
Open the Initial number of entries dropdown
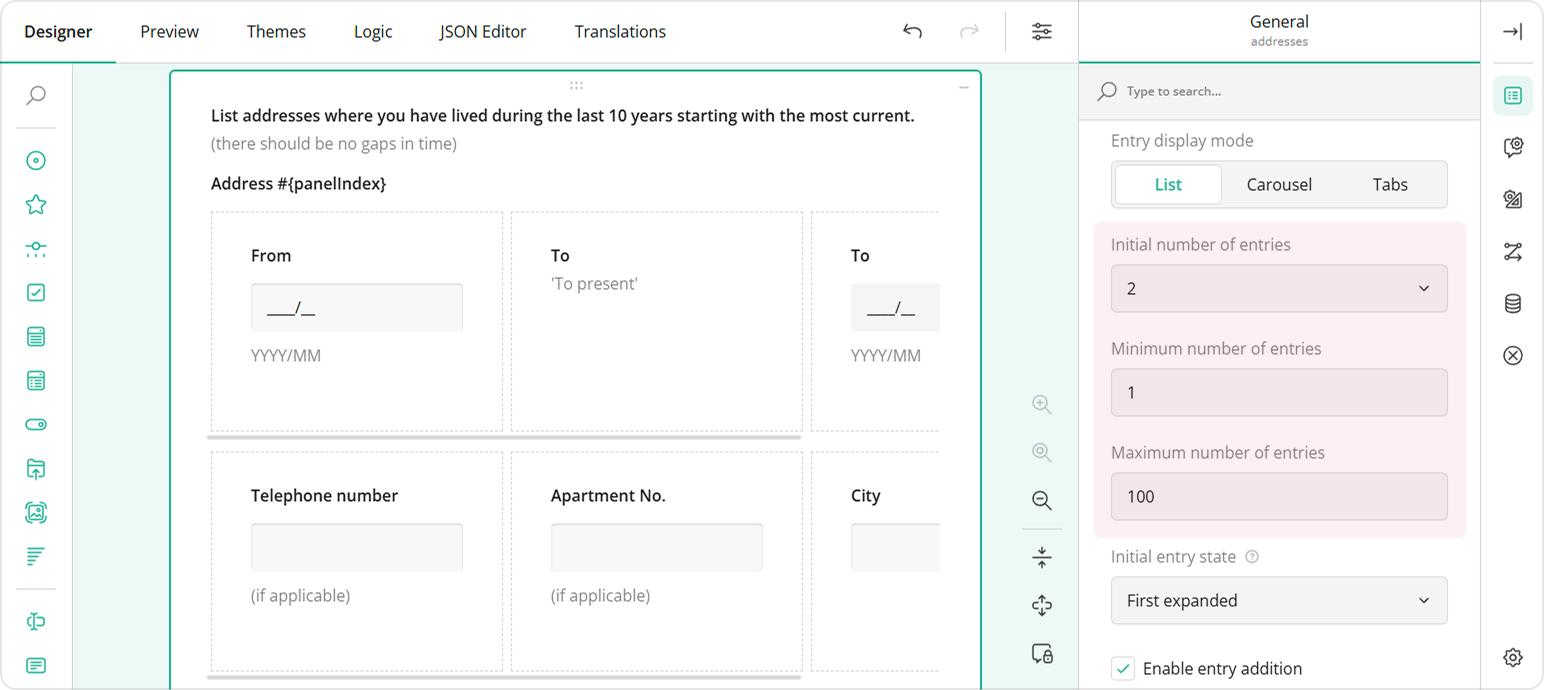pyautogui.click(x=1279, y=288)
